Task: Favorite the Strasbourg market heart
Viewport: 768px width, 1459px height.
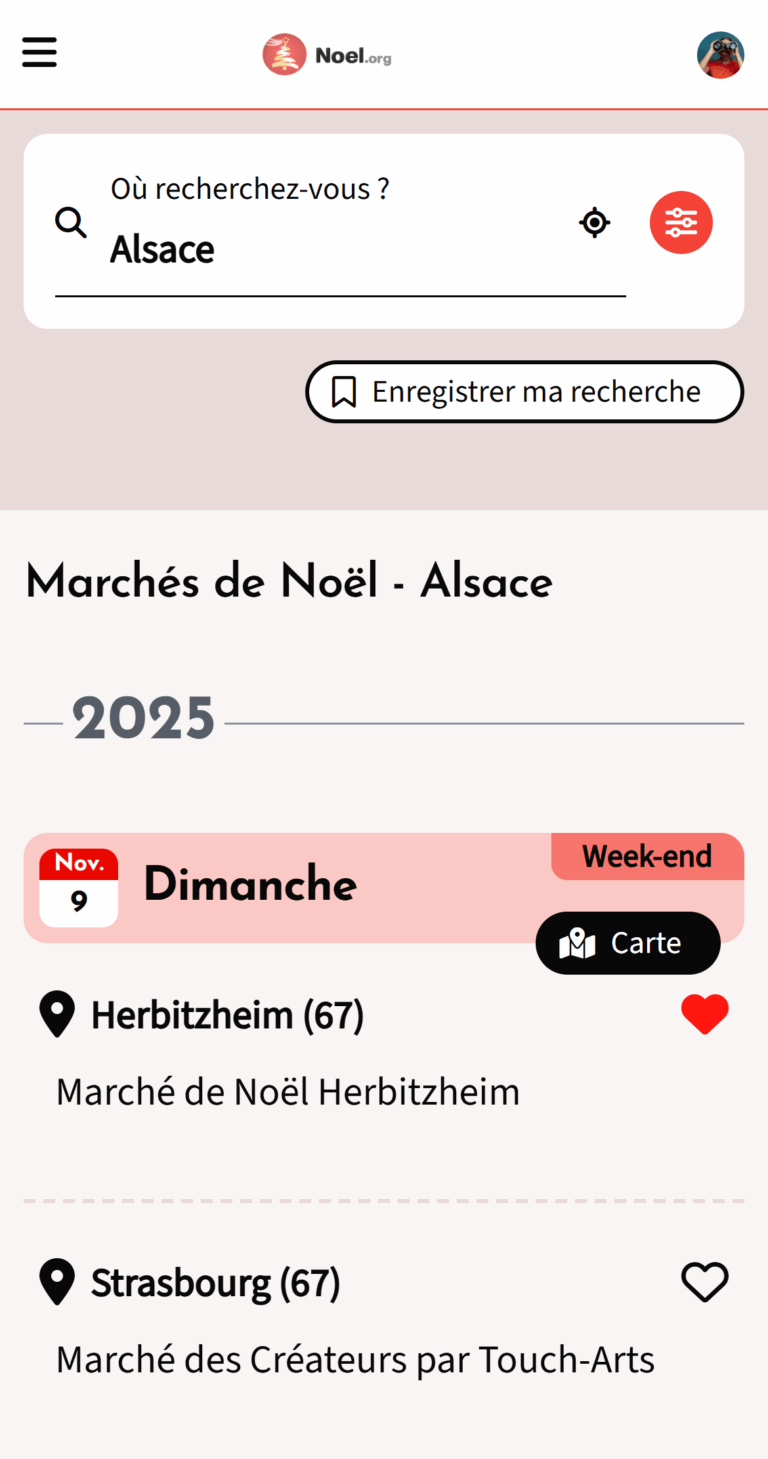Action: 705,1282
